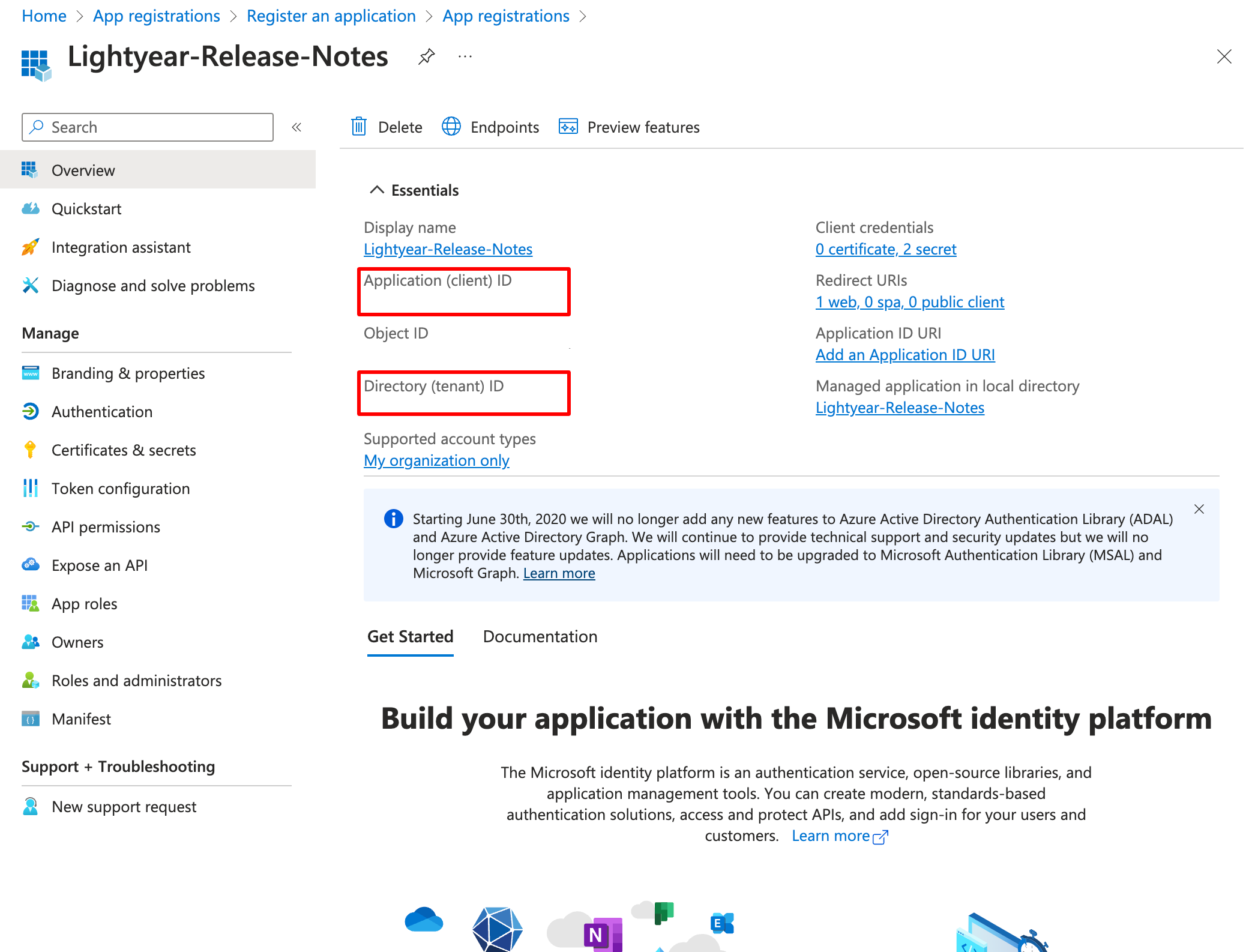Click the info icon in ADAL banner
The width and height of the screenshot is (1258, 952).
click(x=394, y=519)
